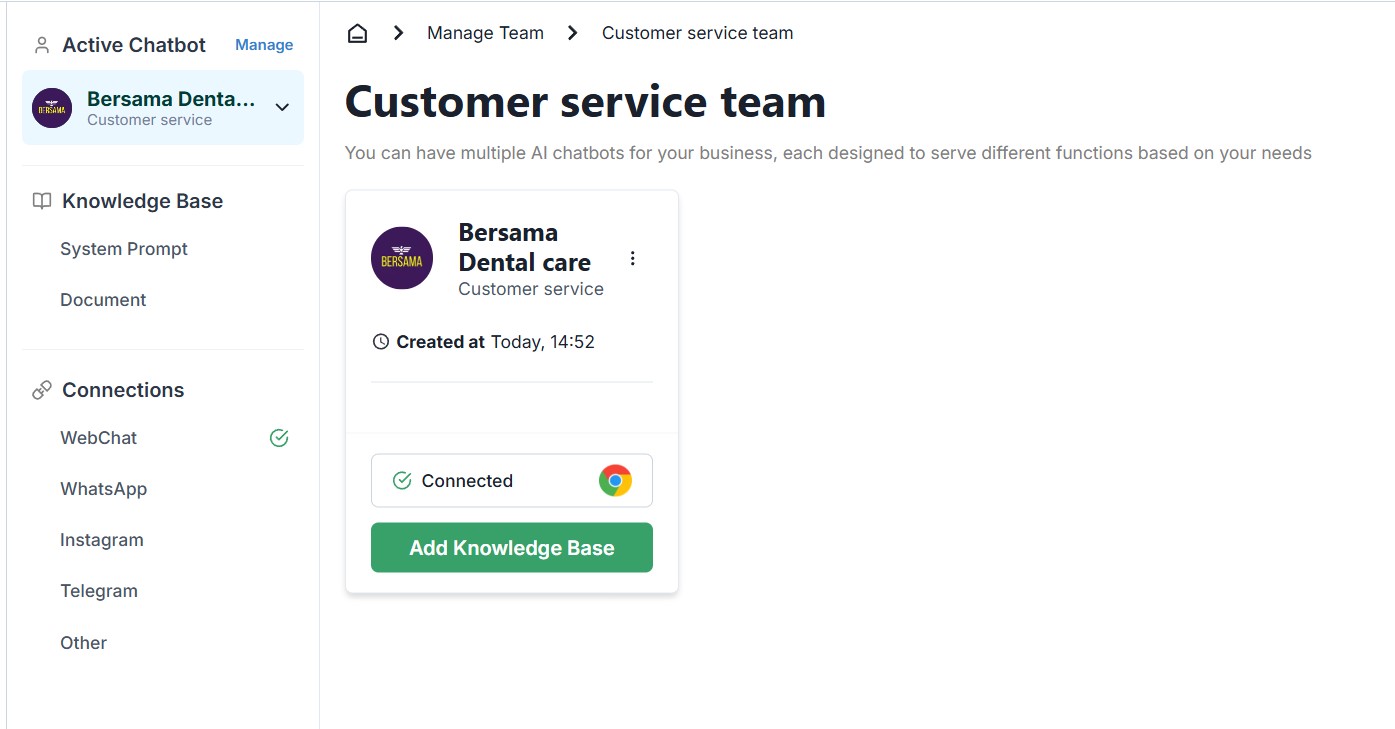Click the Bersama logo on the chatbot card
Viewport: 1395px width, 729px height.
402,258
